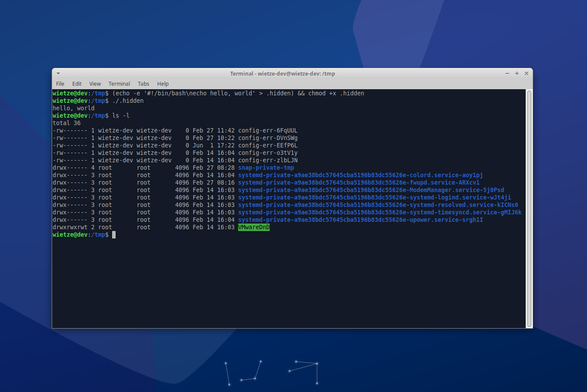Viewport: 587px width, 392px height.
Task: Open the Edit menu
Action: (77, 83)
